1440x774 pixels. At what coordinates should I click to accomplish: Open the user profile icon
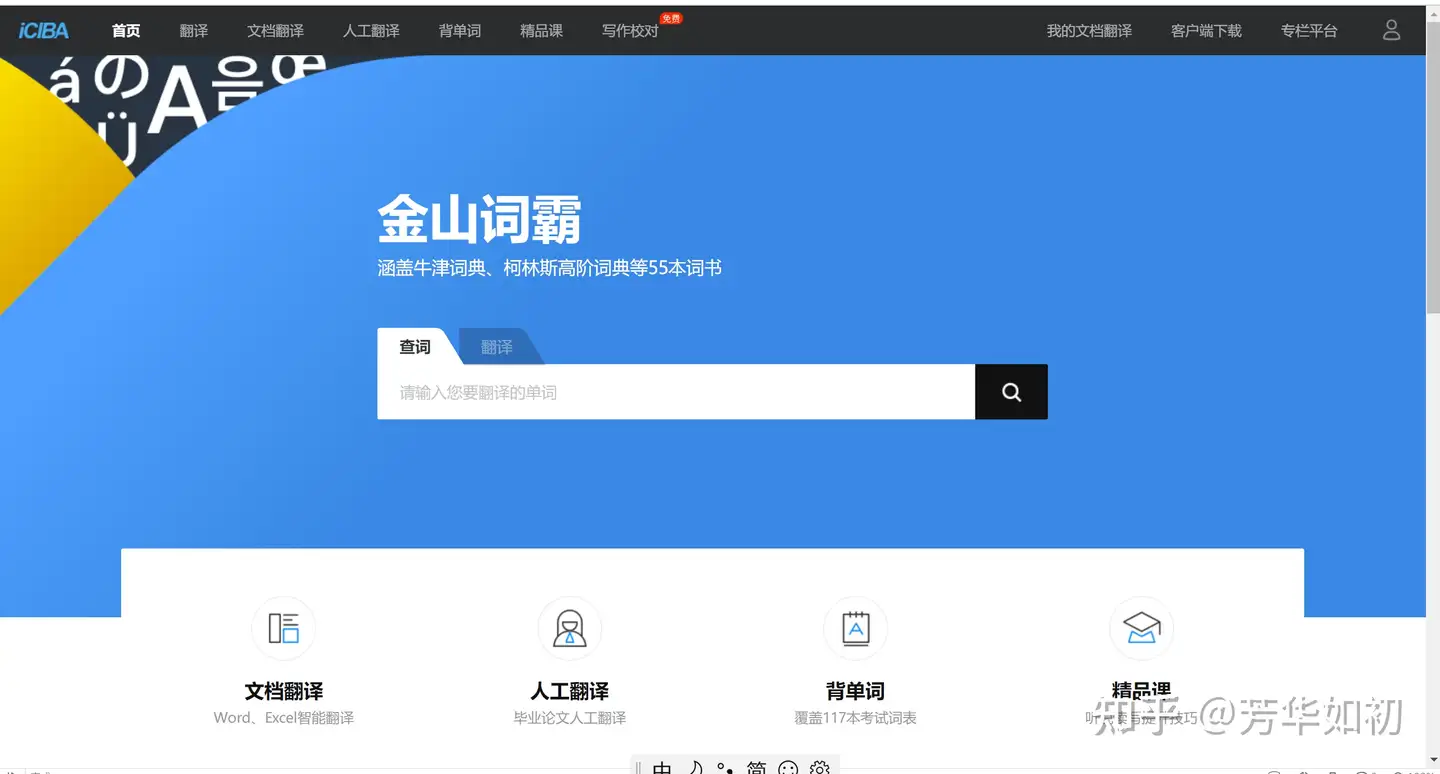(1391, 30)
